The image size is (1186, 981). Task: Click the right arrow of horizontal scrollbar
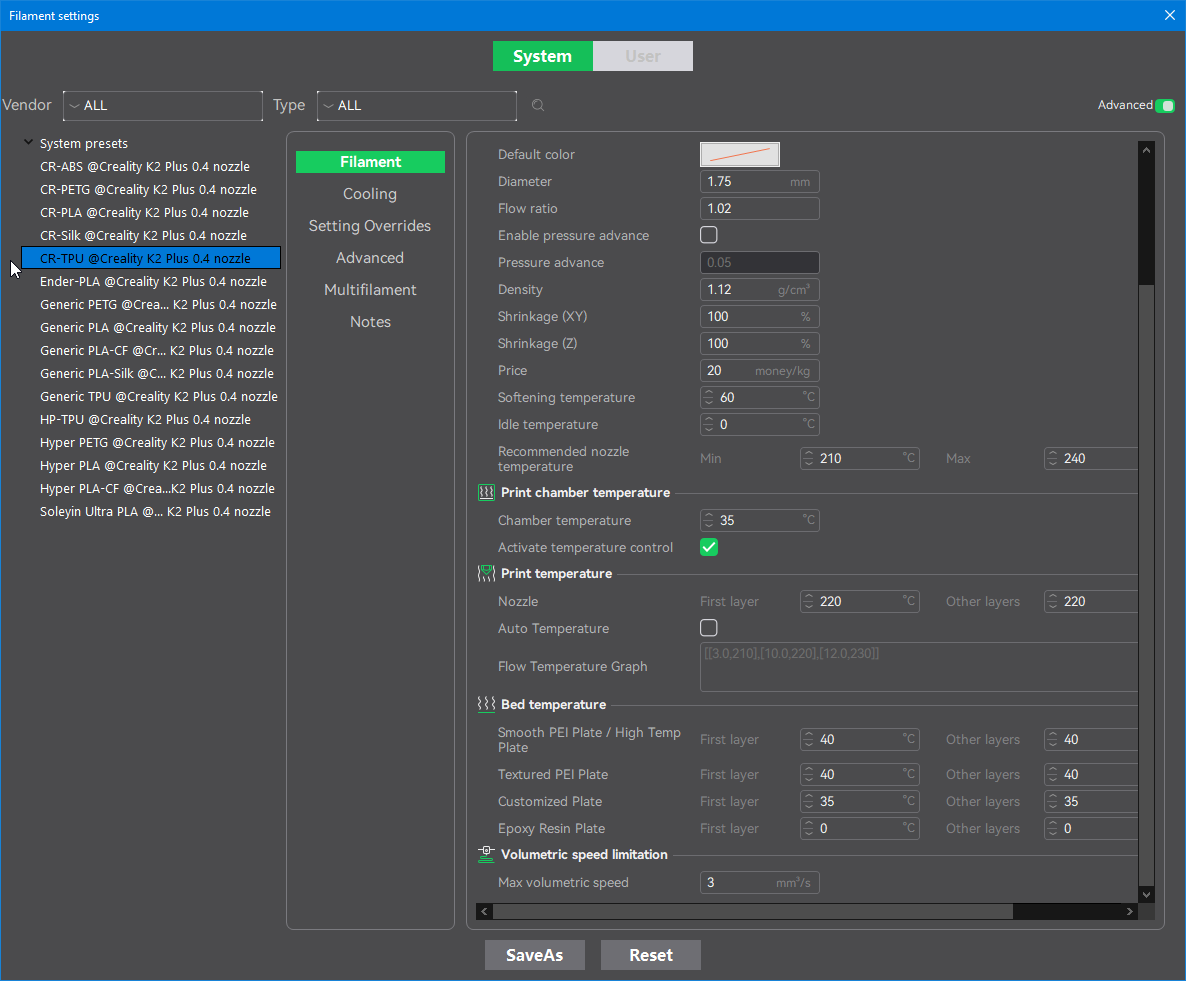tap(1130, 911)
